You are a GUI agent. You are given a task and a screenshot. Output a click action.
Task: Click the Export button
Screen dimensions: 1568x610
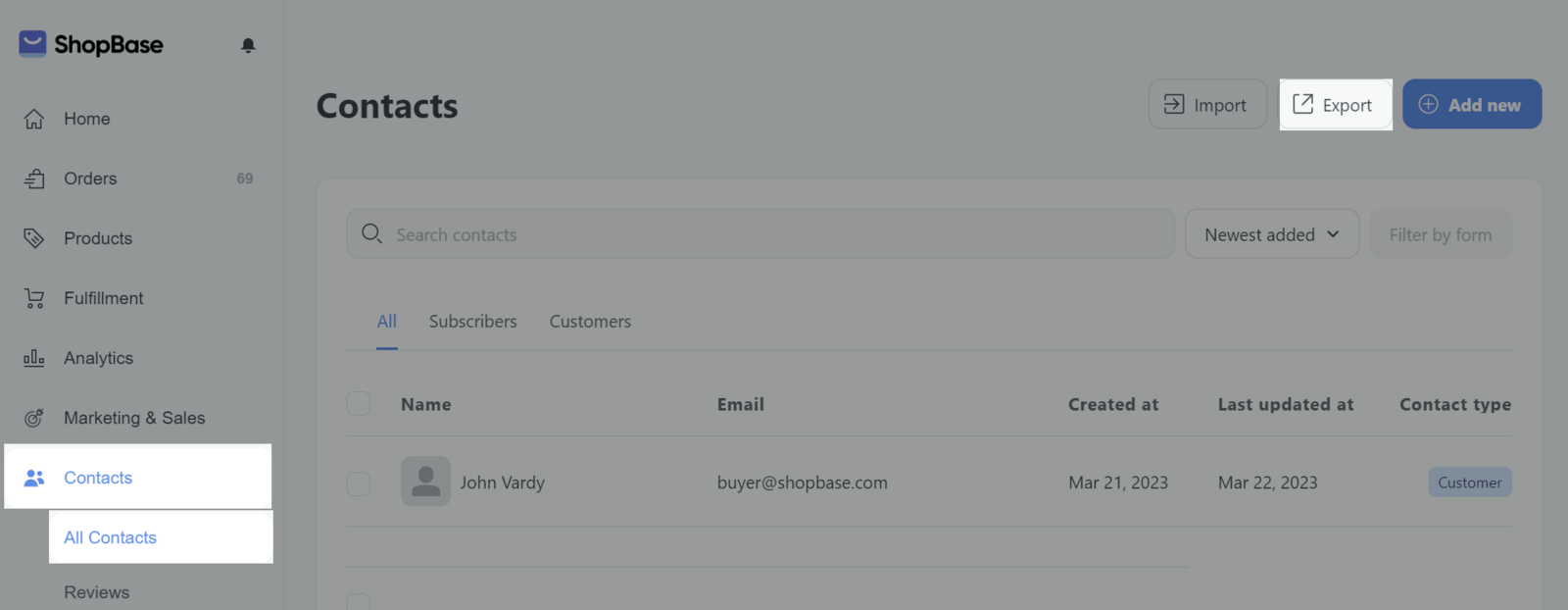1336,104
